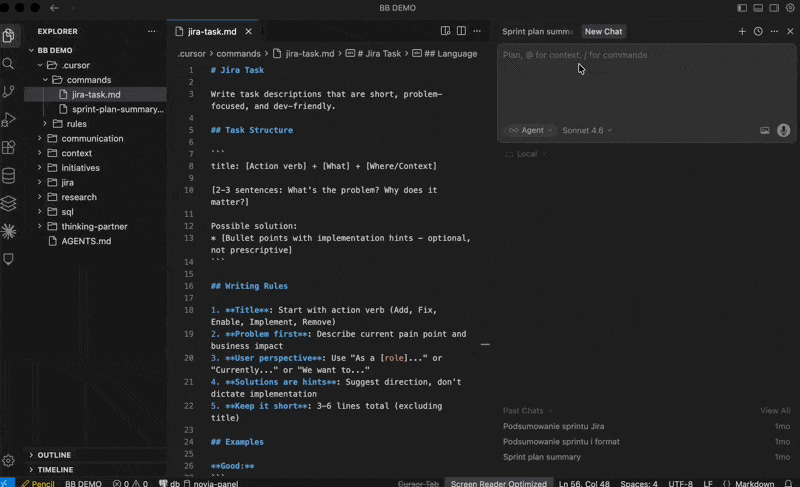Toggle the bottom panel layout icon
This screenshot has height=487, width=800.
click(758, 8)
